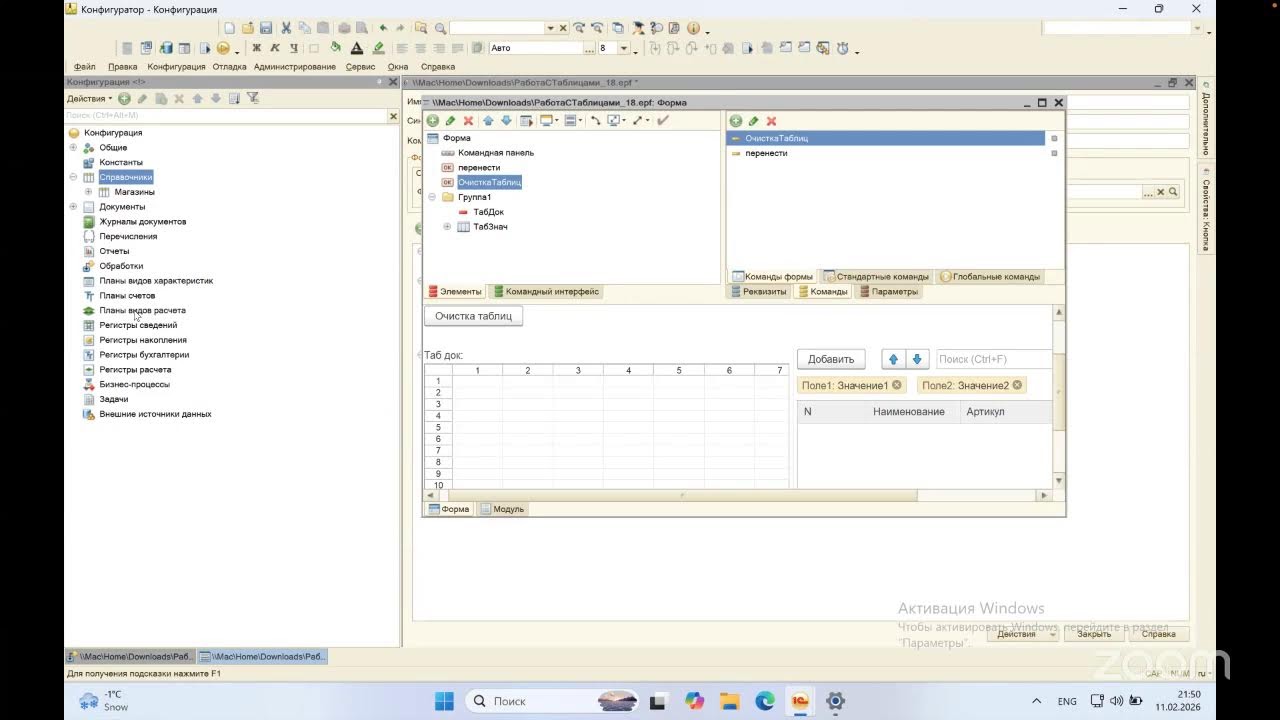The width and height of the screenshot is (1280, 720).
Task: Toggle bold Ж formatting
Action: 256,48
